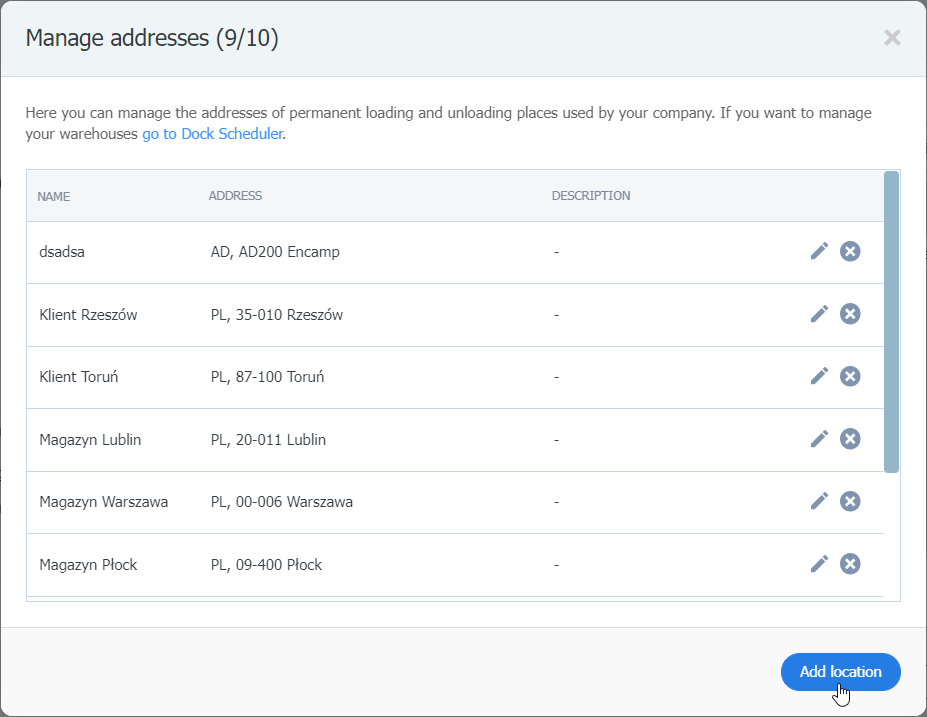Click the Klient Toruń name cell
The width and height of the screenshot is (927, 717).
[x=79, y=377]
